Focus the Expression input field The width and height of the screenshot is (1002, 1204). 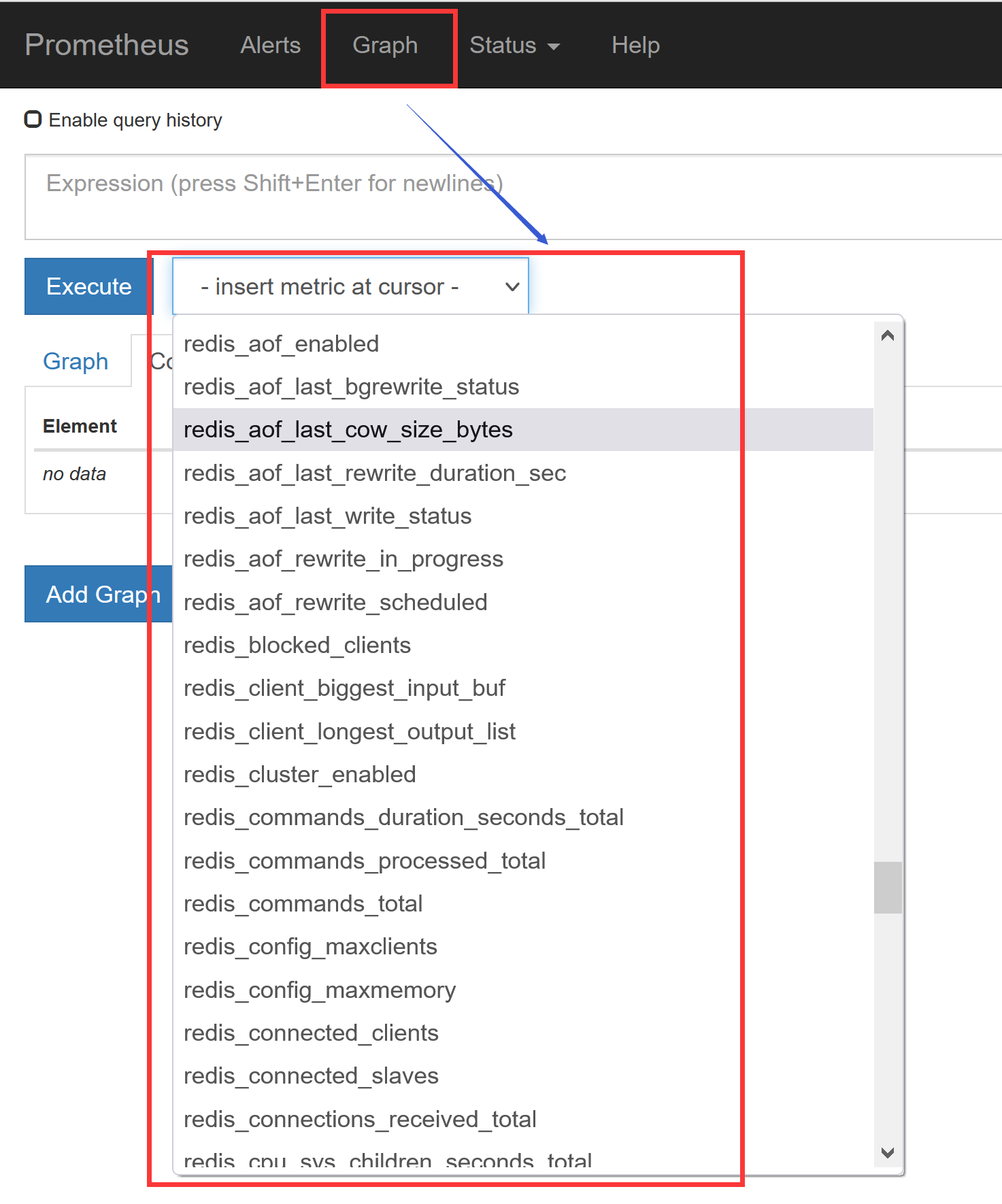pos(513,197)
